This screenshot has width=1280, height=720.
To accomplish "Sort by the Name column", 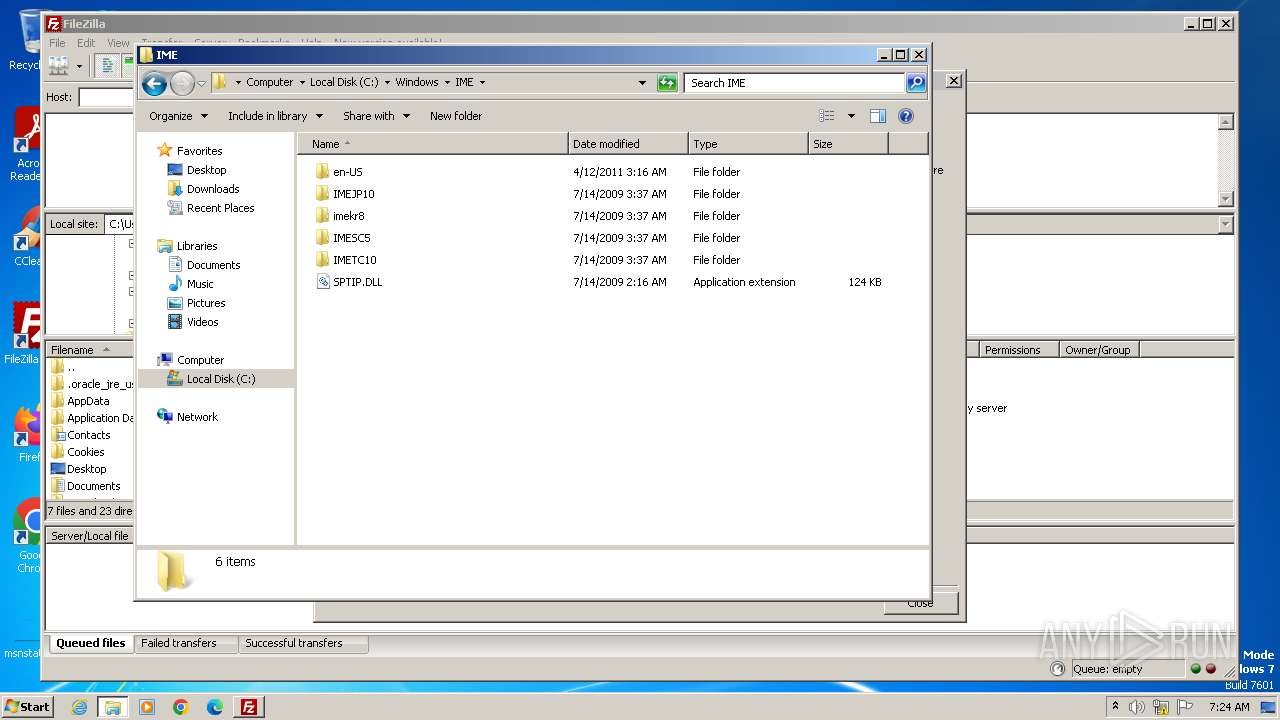I will pos(432,144).
